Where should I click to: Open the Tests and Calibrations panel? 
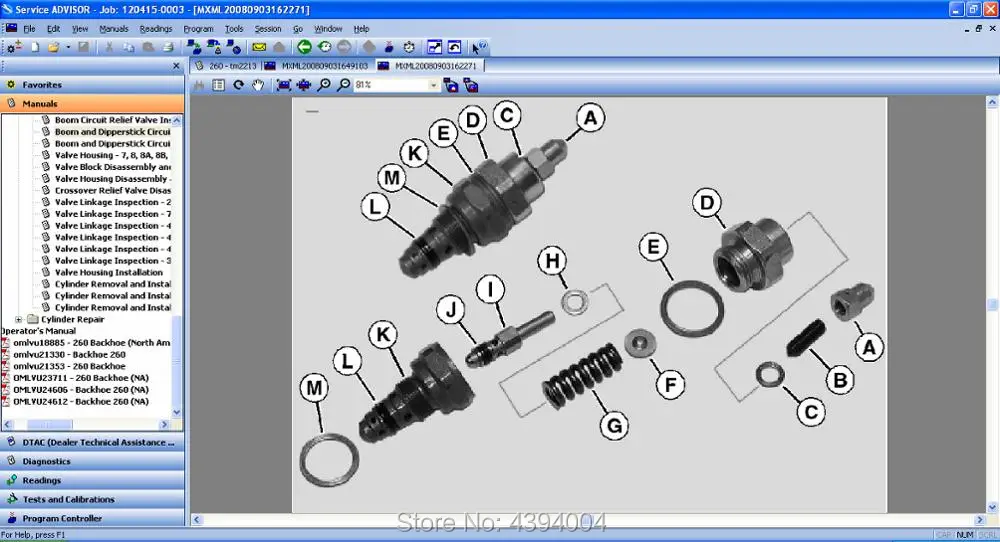(92, 499)
